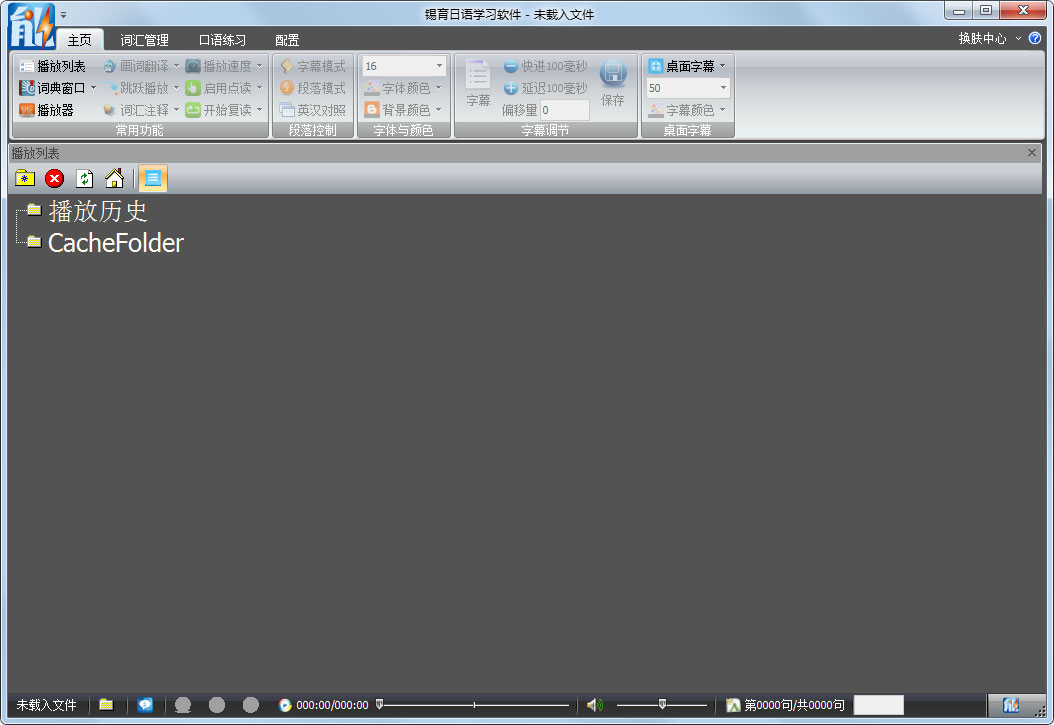Switch to the 口语练习 tab
Image resolution: width=1054 pixels, height=725 pixels.
point(222,40)
